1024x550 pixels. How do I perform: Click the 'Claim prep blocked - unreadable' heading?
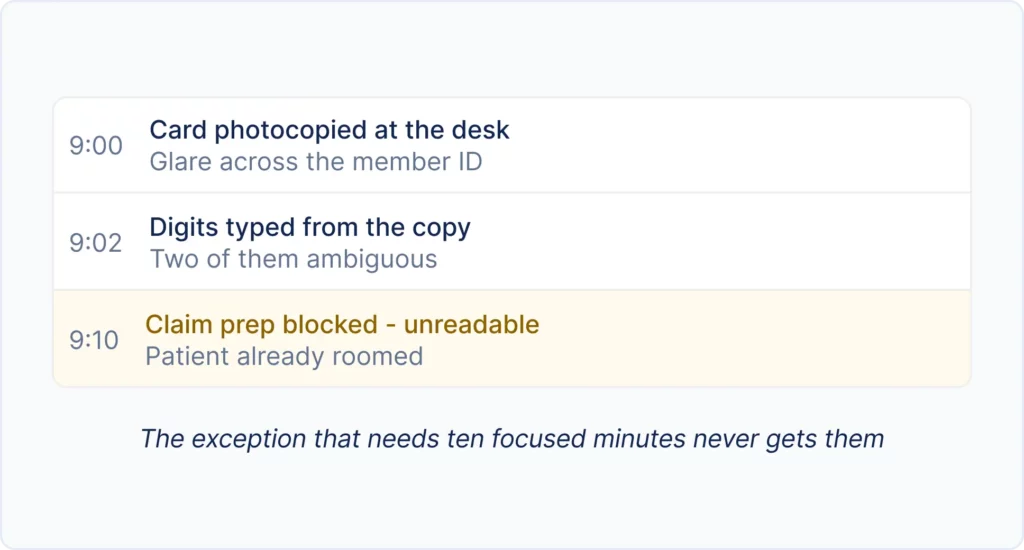[x=342, y=325]
